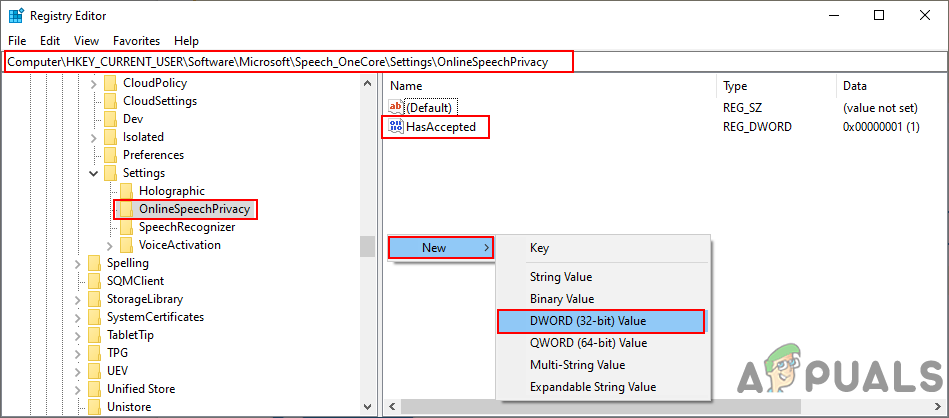Click tree pane scroll up arrow
This screenshot has height=418, width=949.
click(x=367, y=83)
